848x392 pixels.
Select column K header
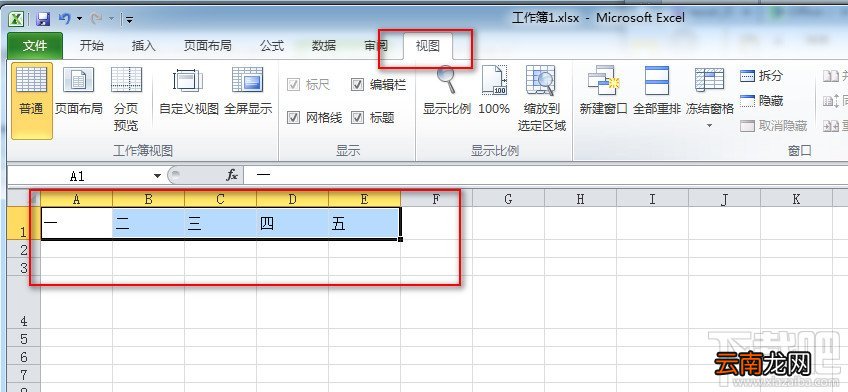click(x=796, y=199)
